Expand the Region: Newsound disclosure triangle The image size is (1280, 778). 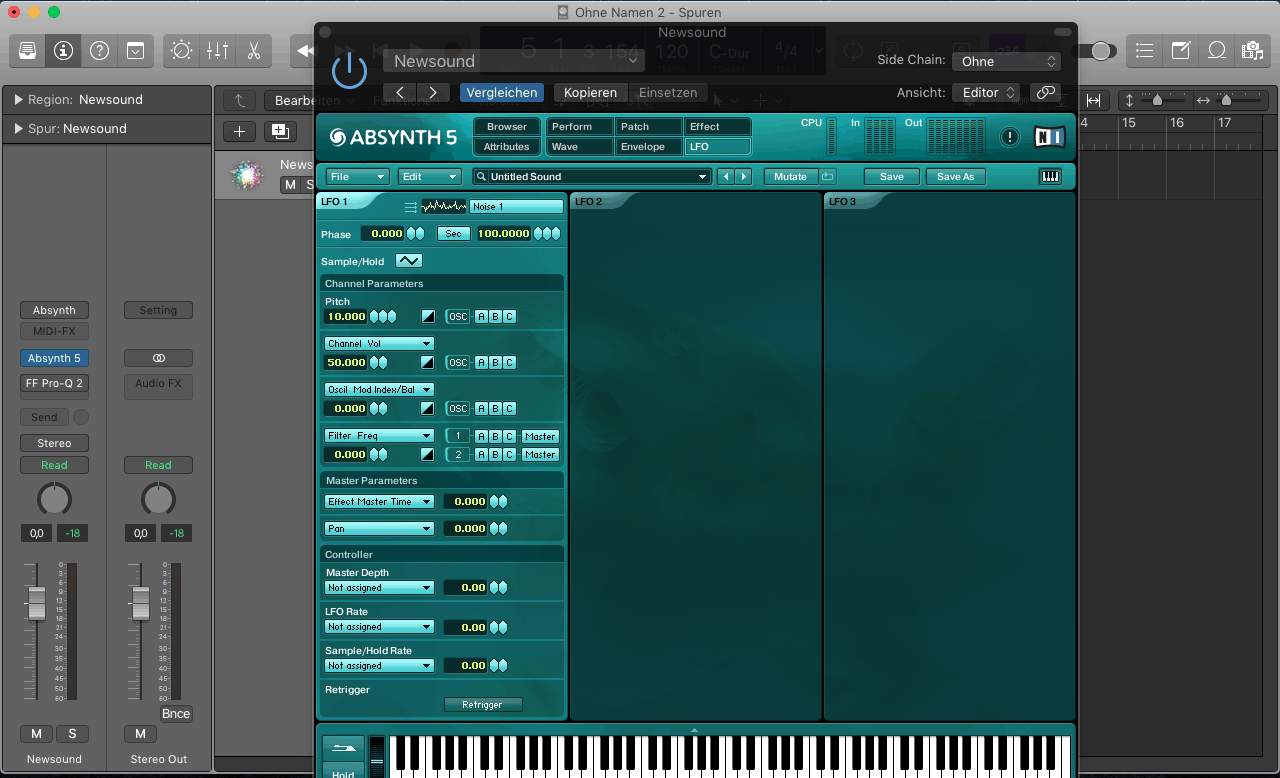point(18,100)
